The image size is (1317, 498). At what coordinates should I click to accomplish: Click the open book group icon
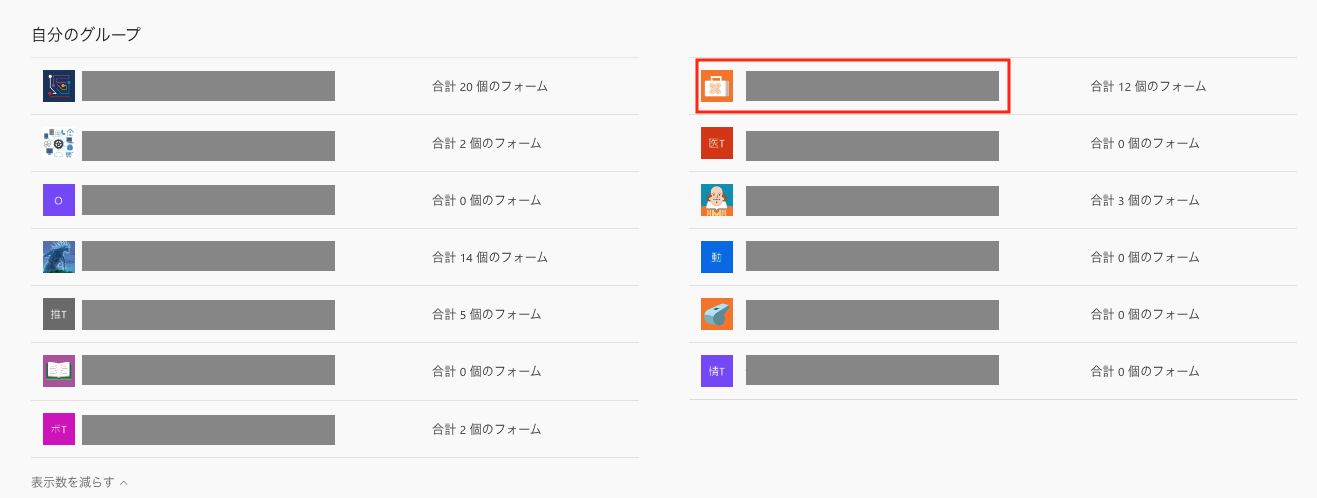[x=59, y=371]
